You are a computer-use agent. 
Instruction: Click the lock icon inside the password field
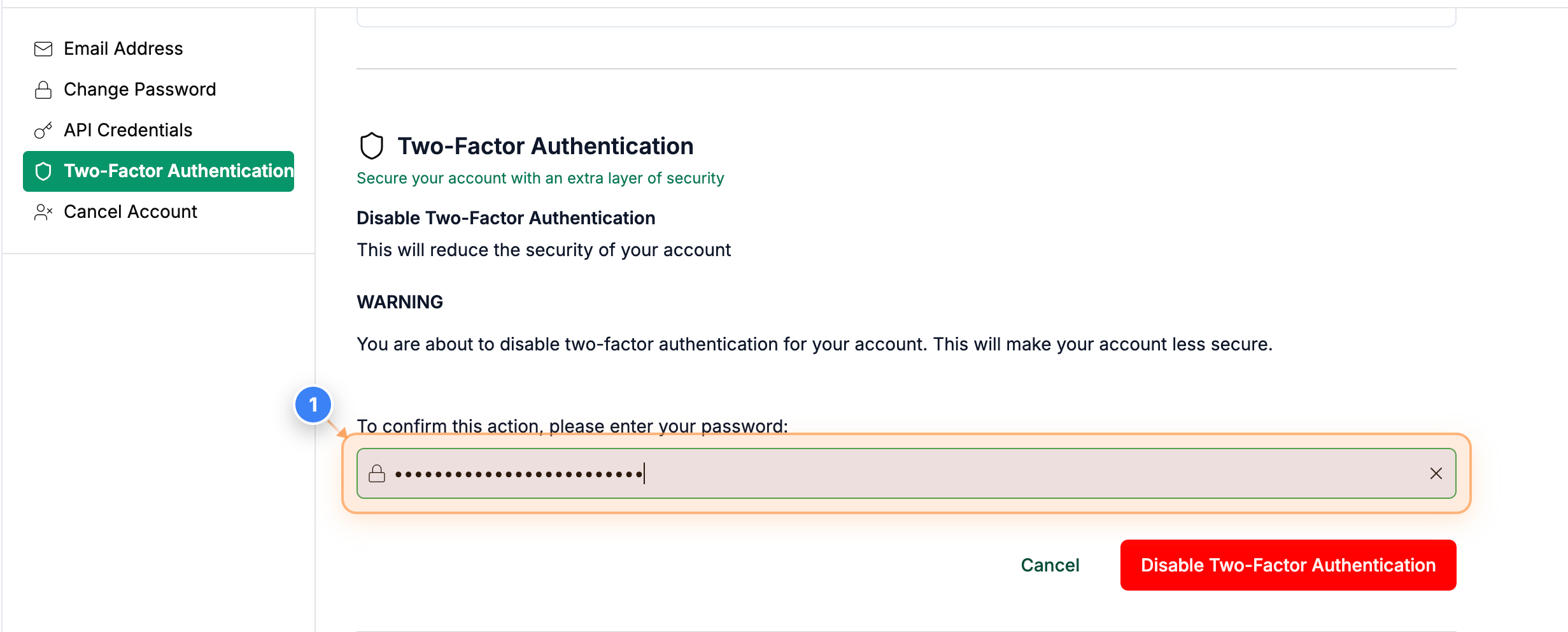click(x=377, y=473)
